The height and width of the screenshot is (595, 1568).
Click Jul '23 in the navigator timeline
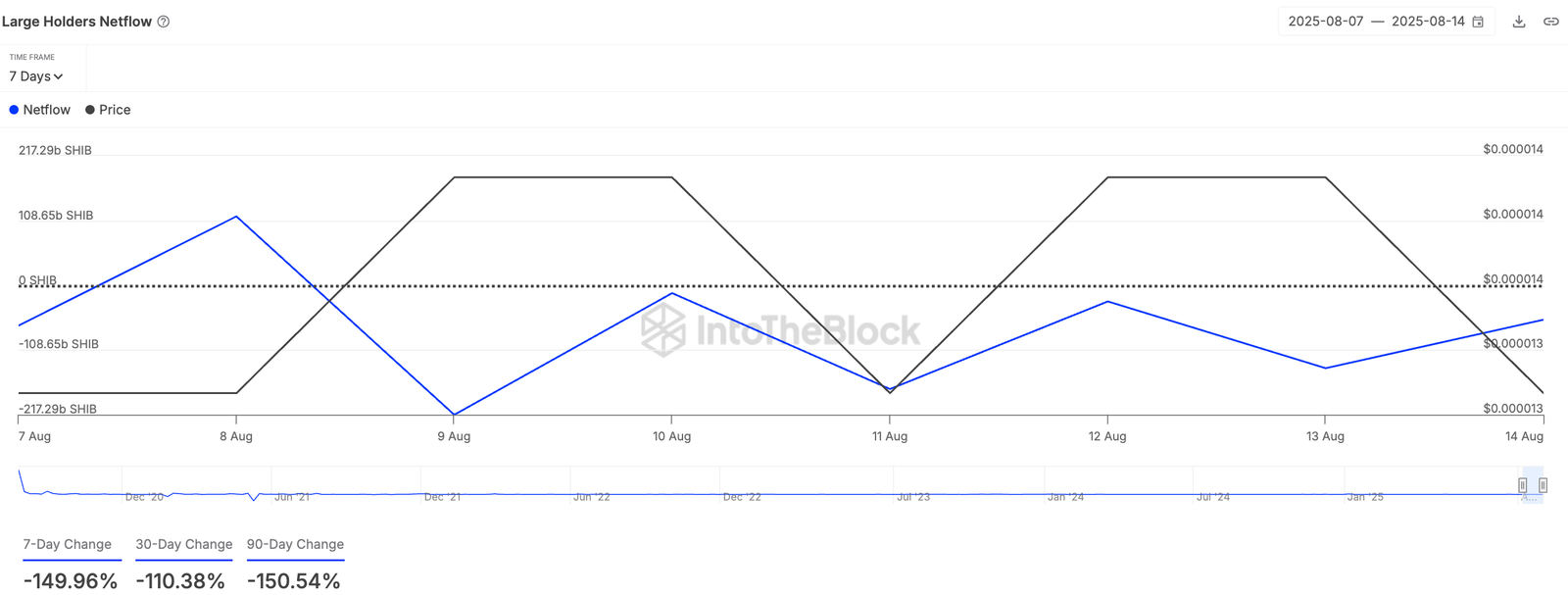913,497
